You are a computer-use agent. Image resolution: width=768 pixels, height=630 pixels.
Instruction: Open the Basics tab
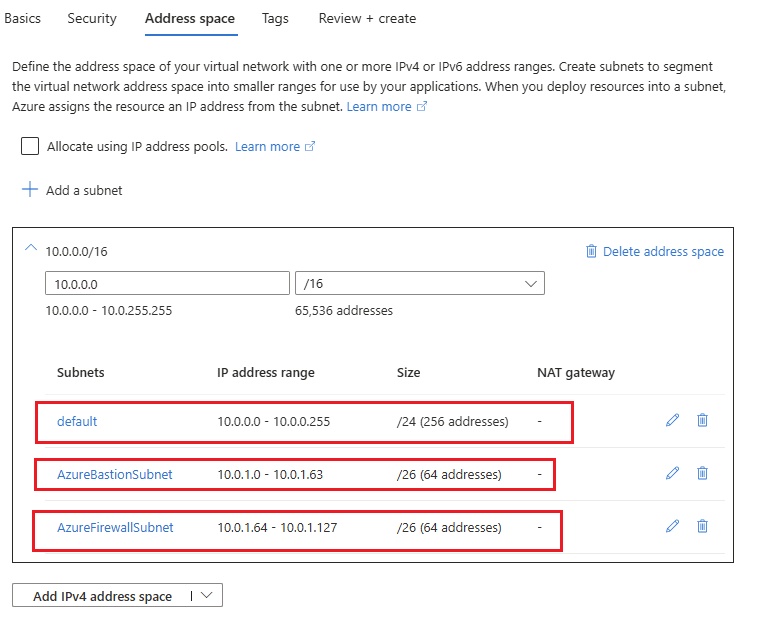23,18
